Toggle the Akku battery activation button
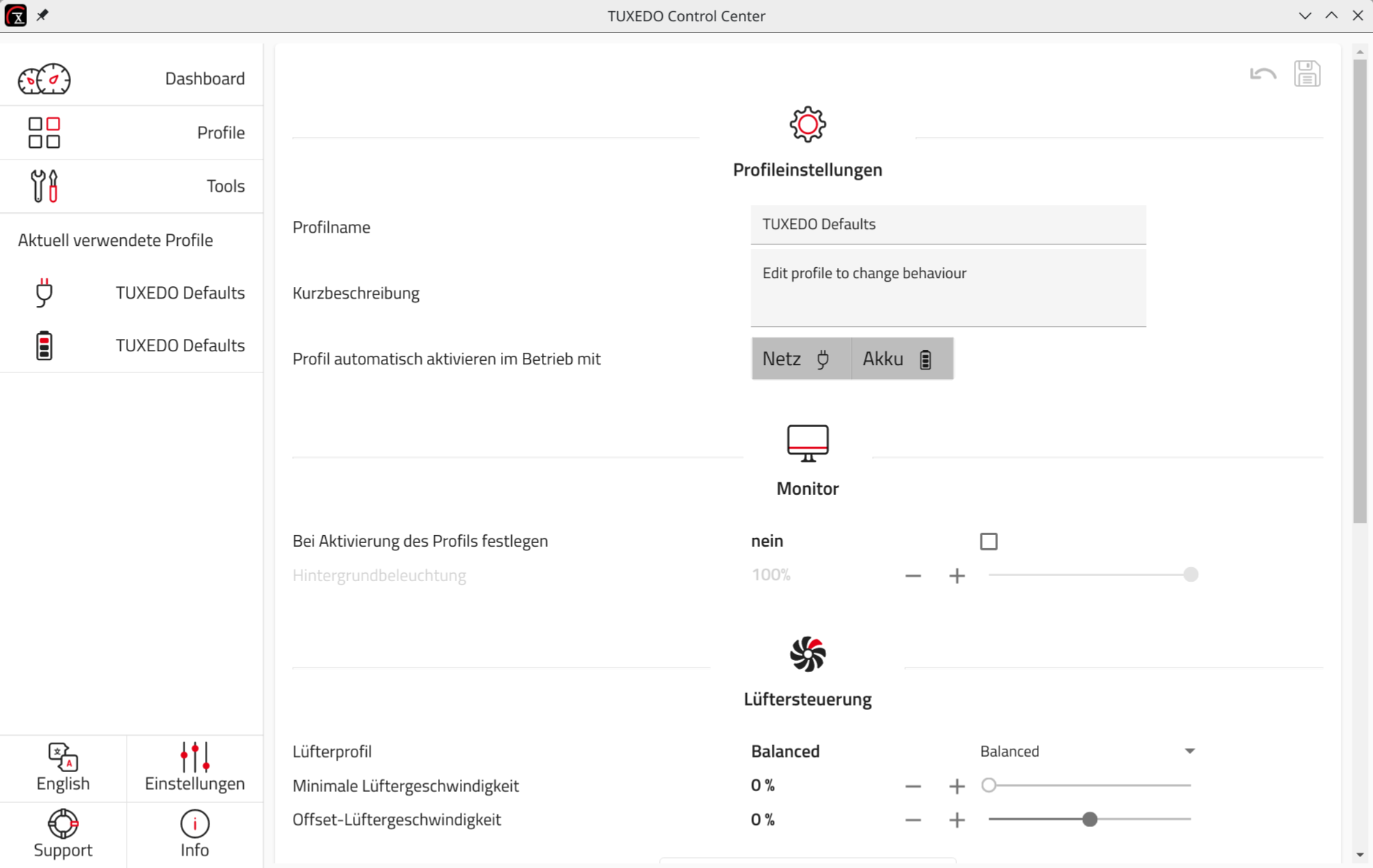Image resolution: width=1373 pixels, height=868 pixels. click(902, 359)
